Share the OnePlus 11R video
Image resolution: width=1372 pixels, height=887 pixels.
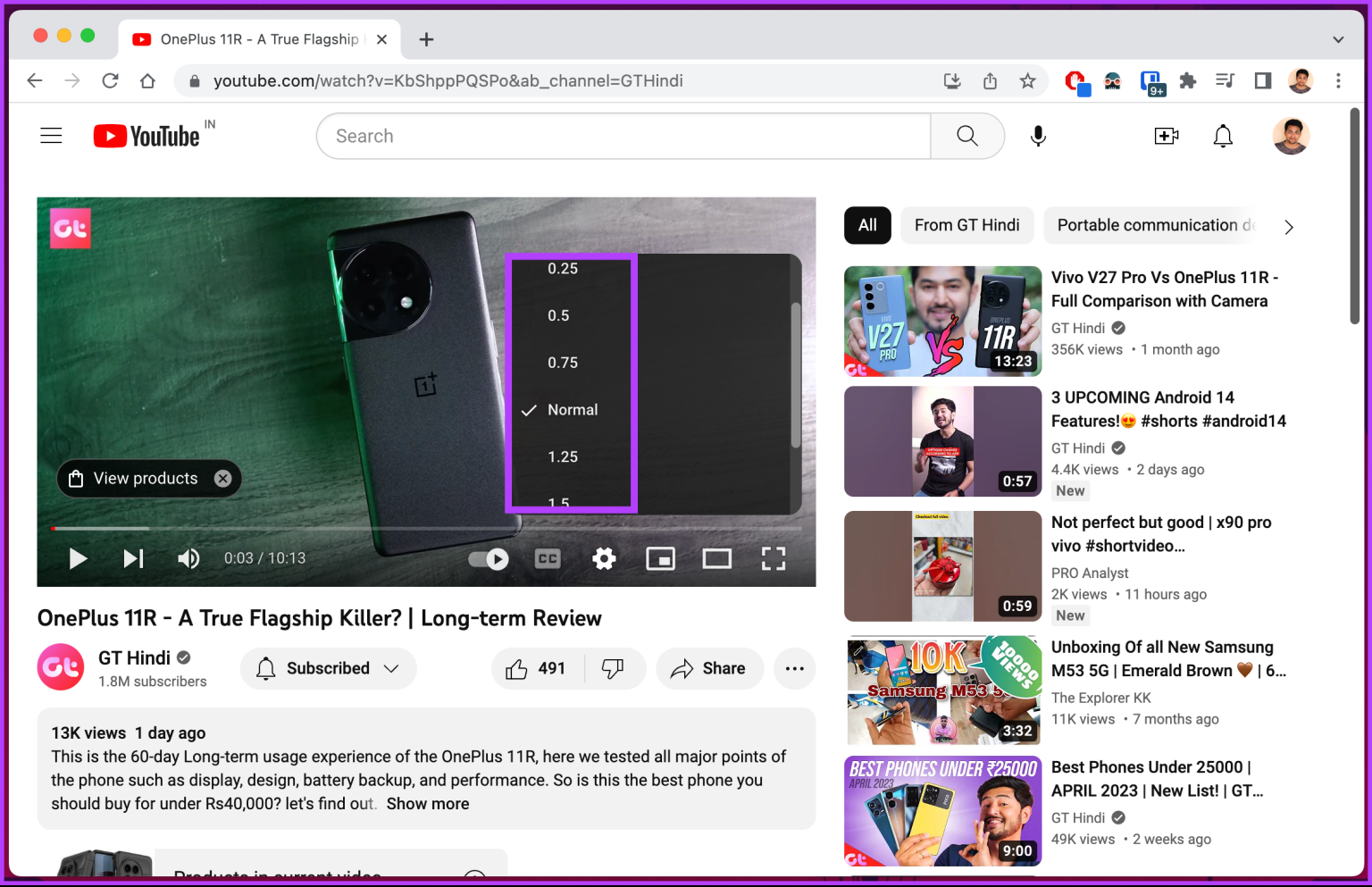pyautogui.click(x=709, y=668)
